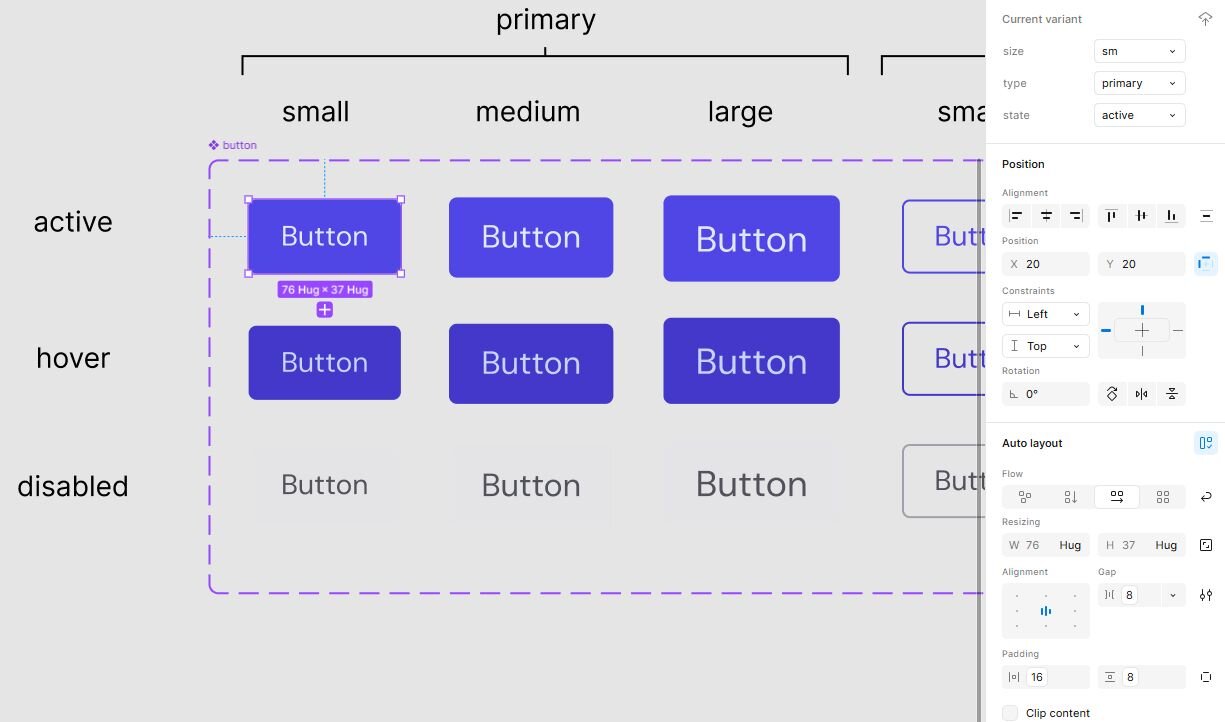Click the individual padding icon
Viewport: 1225px width, 722px height.
click(x=1206, y=677)
